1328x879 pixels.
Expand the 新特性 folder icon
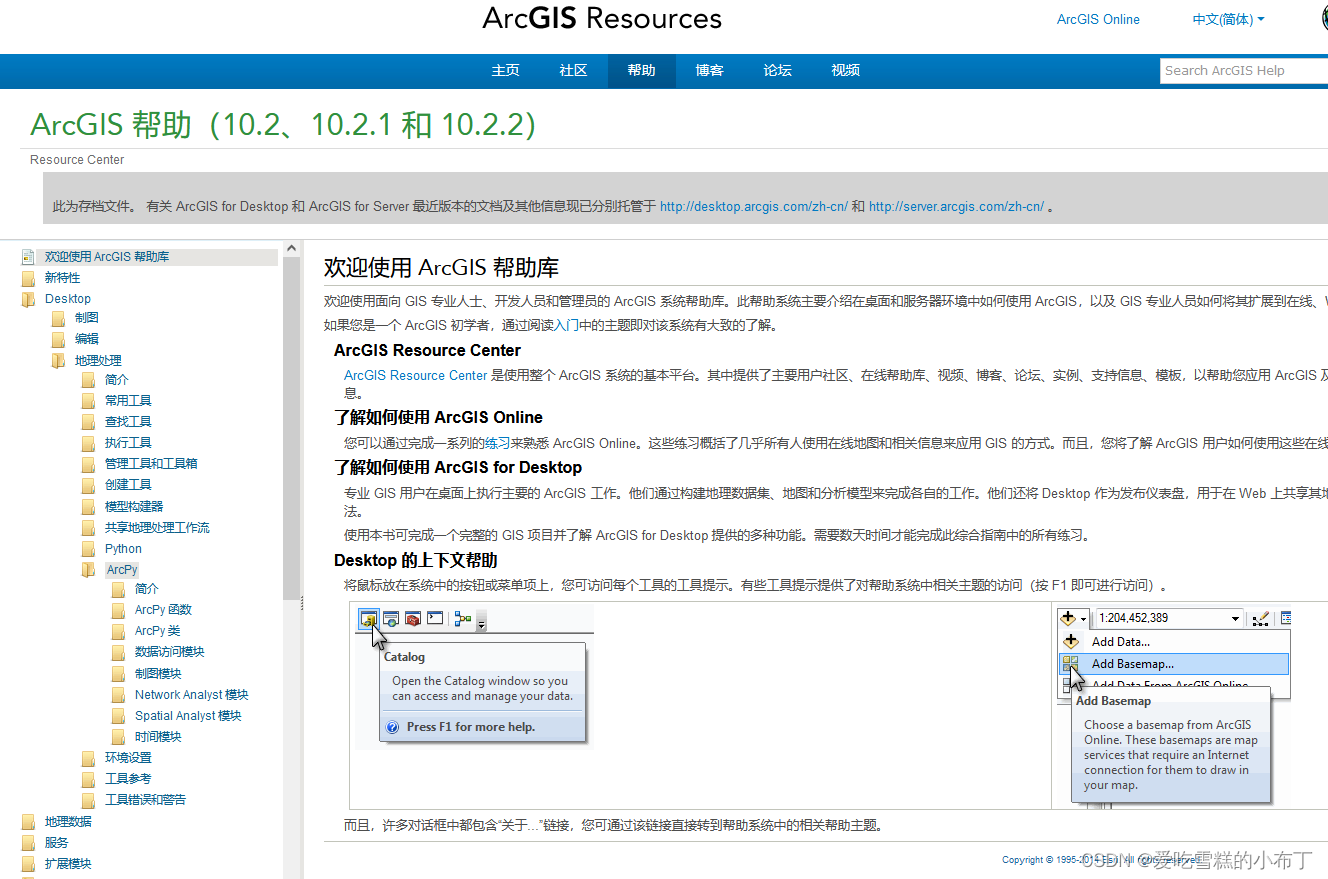pyautogui.click(x=28, y=278)
